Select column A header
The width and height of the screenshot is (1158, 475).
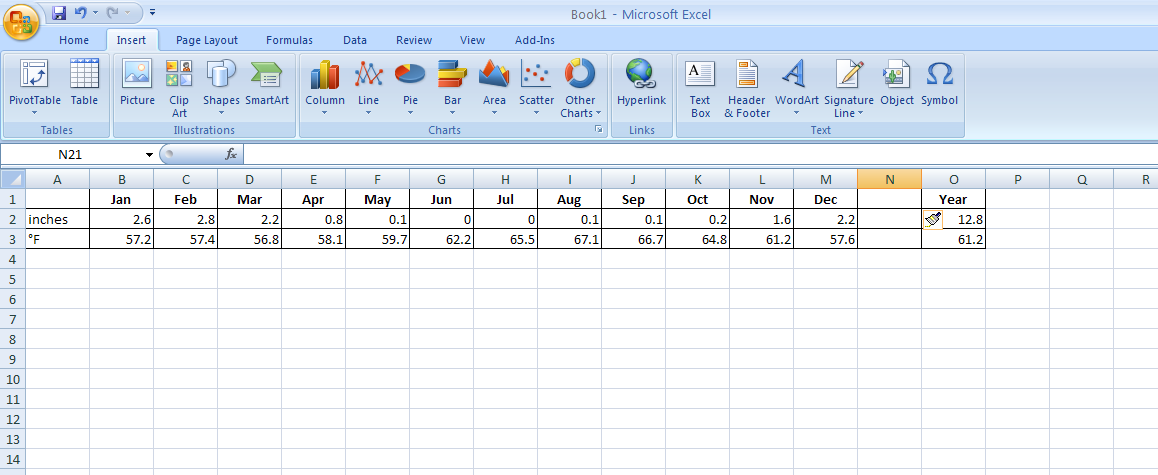pos(58,179)
